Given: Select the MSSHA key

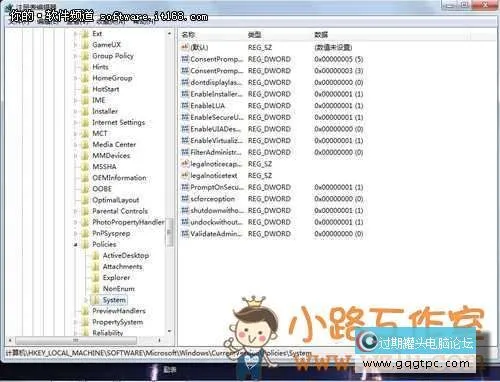Looking at the screenshot, I should [104, 167].
